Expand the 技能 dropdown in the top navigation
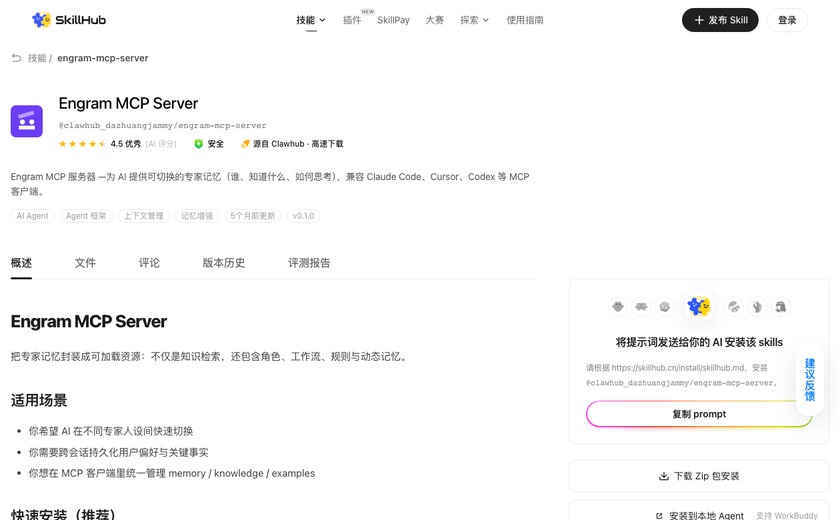Viewport: 840px width, 520px height. point(311,20)
